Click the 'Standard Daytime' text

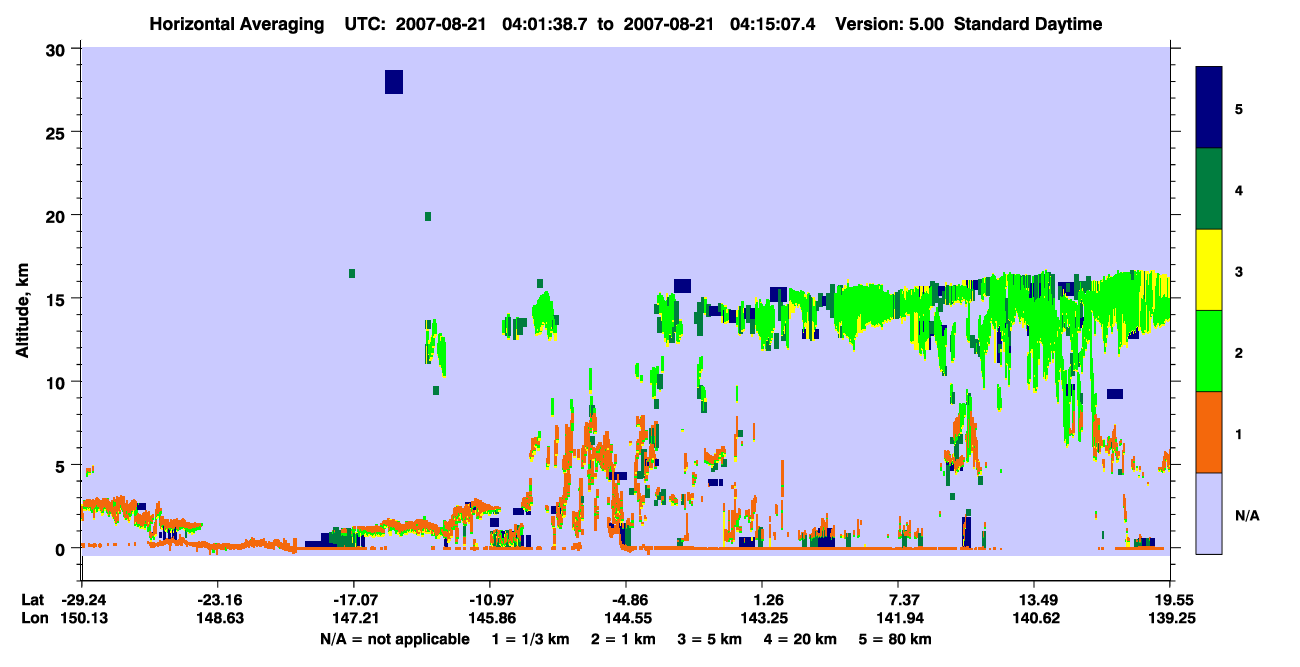coord(1028,24)
